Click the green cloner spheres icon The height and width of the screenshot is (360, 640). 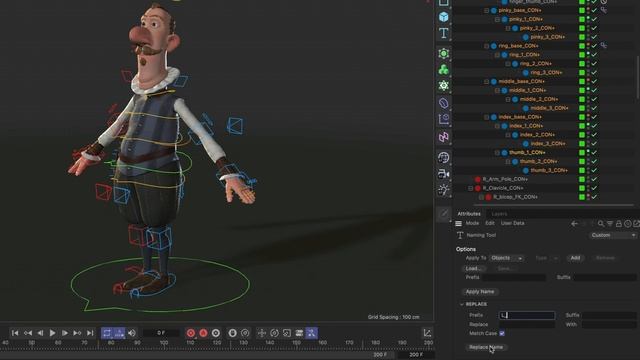click(x=444, y=69)
